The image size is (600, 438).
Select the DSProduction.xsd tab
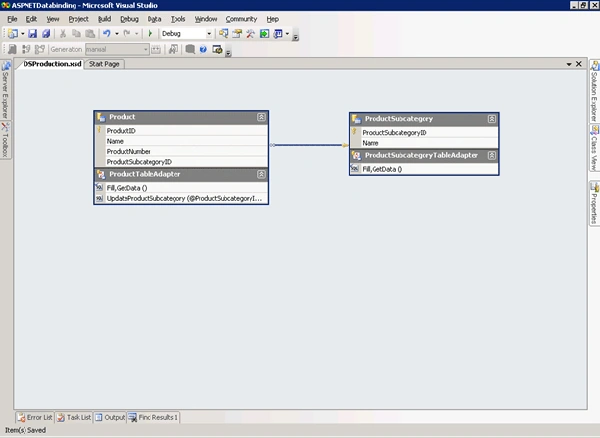(51, 64)
